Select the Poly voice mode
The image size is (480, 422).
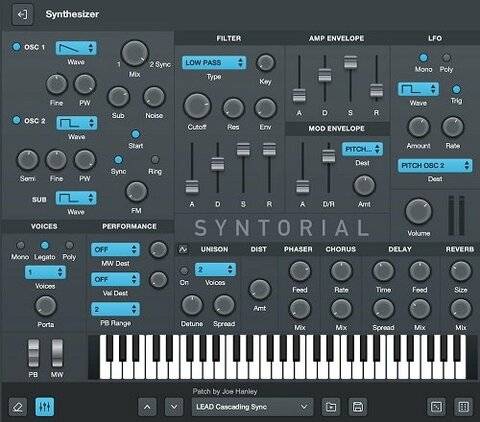(69, 246)
